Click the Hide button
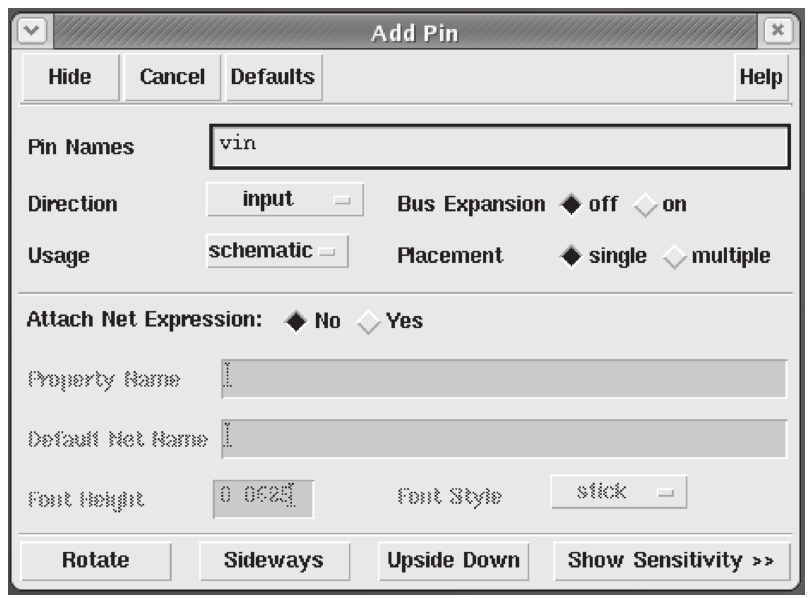Image resolution: width=809 pixels, height=598 pixels. (x=69, y=77)
